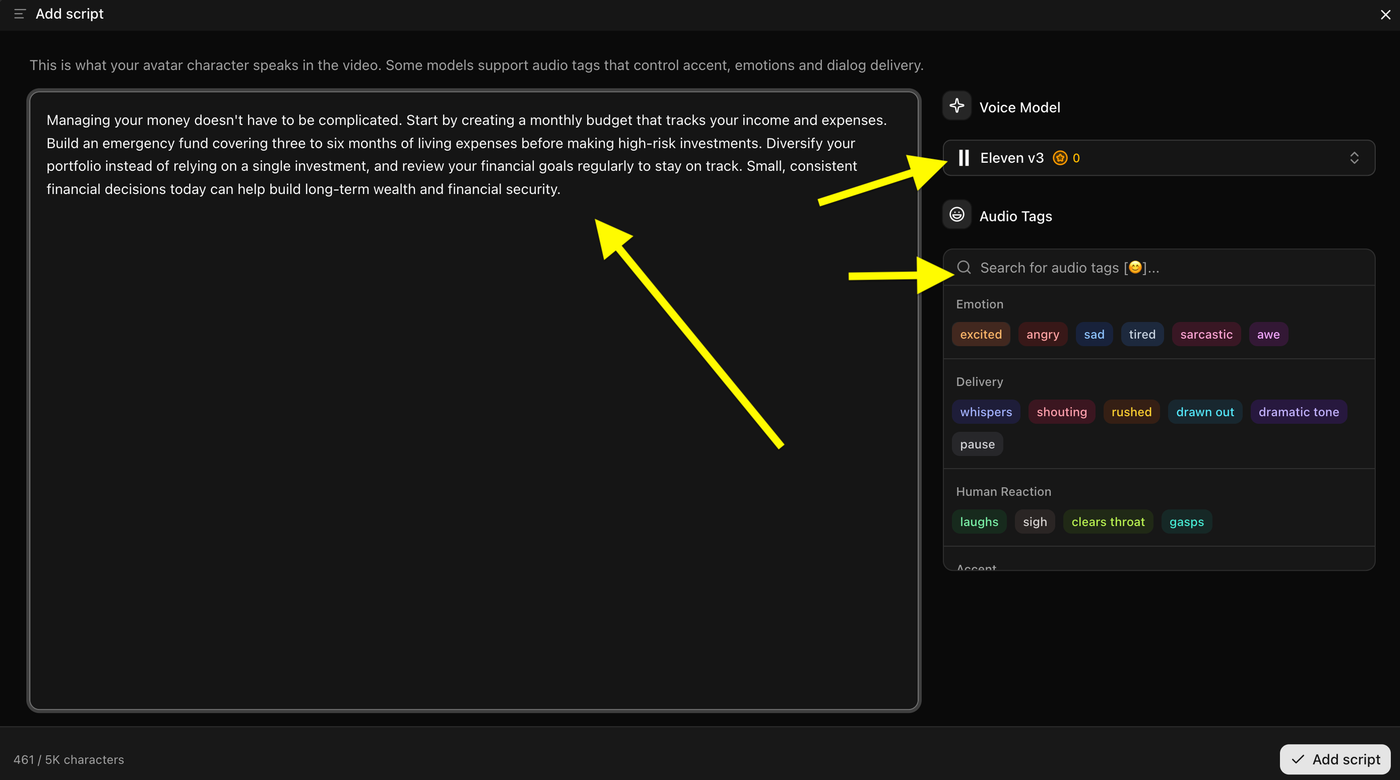Viewport: 1400px width, 780px height.
Task: Click the sparkle Voice Model icon
Action: [x=957, y=106]
